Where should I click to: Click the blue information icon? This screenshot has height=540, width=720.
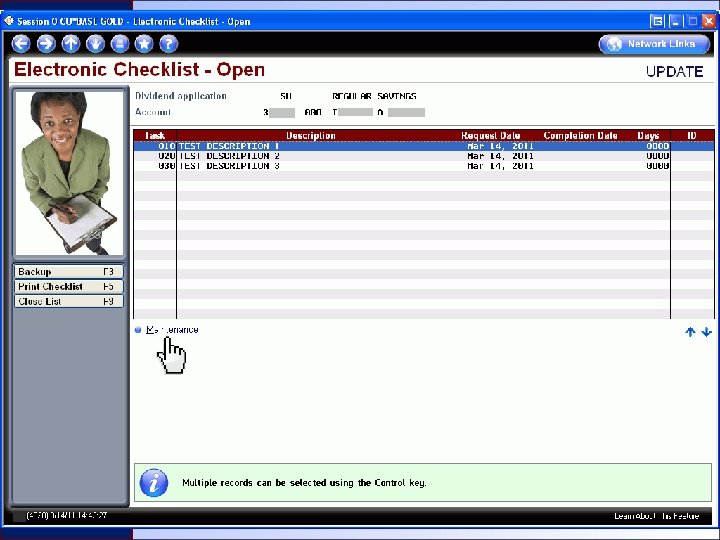pyautogui.click(x=154, y=483)
